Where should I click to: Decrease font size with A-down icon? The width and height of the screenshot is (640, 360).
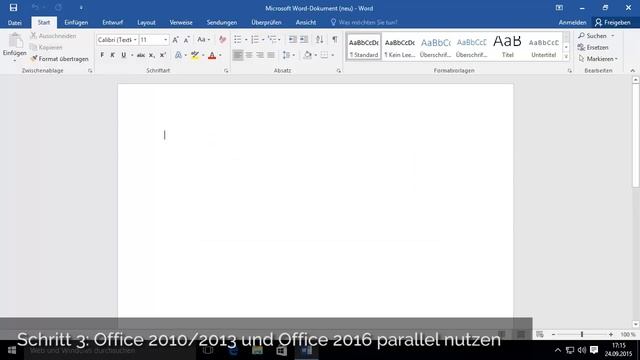tap(187, 40)
